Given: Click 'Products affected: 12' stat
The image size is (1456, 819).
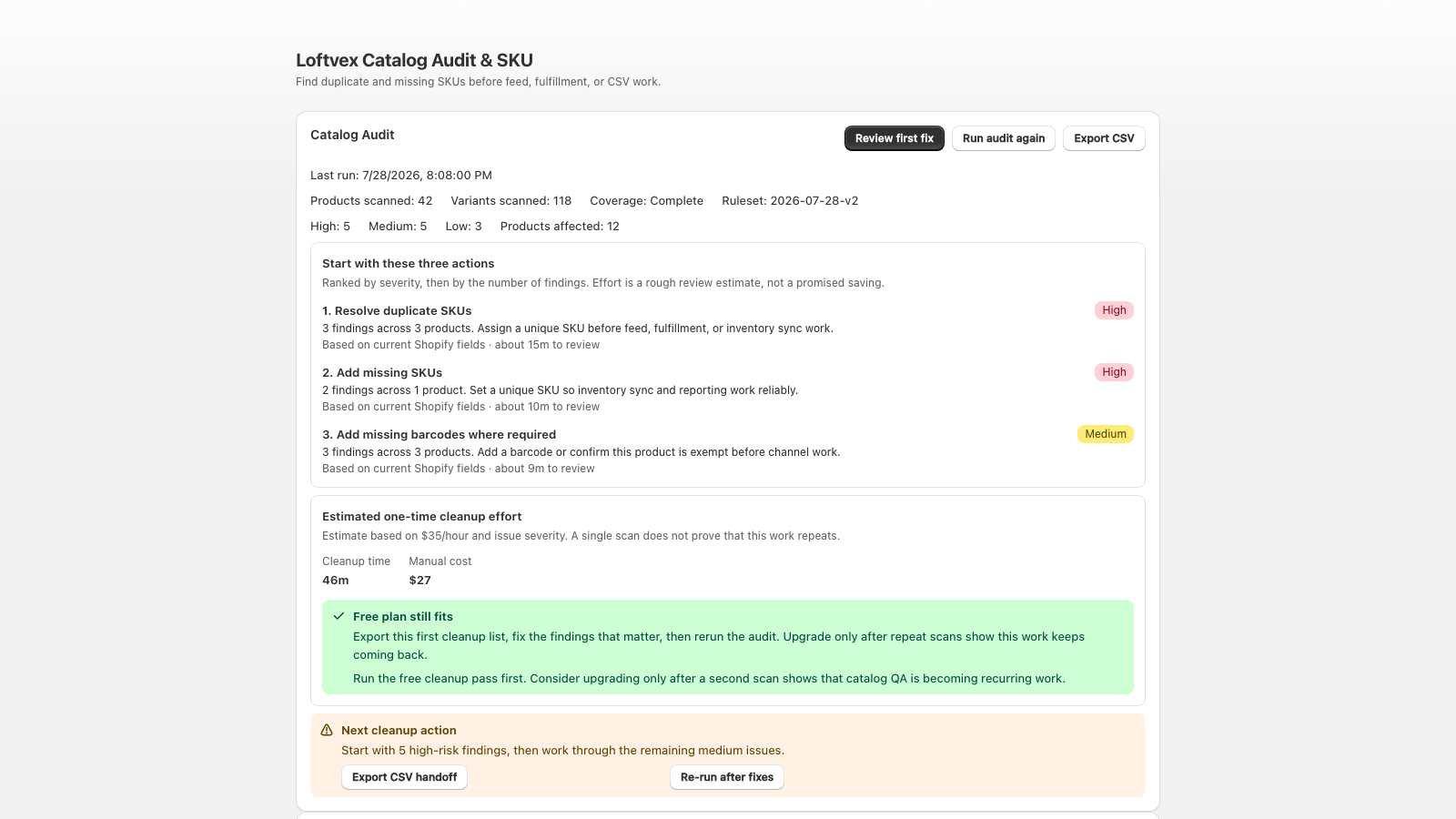Looking at the screenshot, I should pos(560,227).
